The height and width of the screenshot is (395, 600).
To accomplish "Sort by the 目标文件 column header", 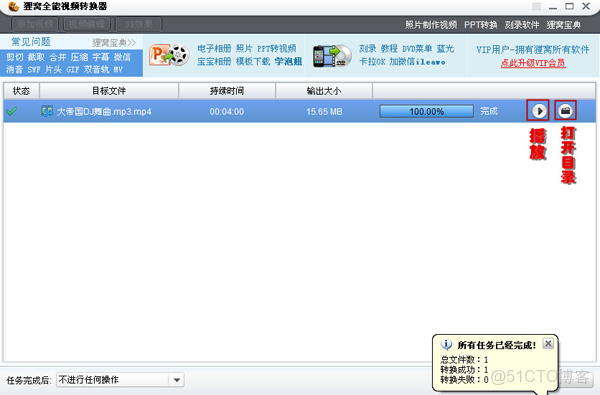I will [x=109, y=91].
